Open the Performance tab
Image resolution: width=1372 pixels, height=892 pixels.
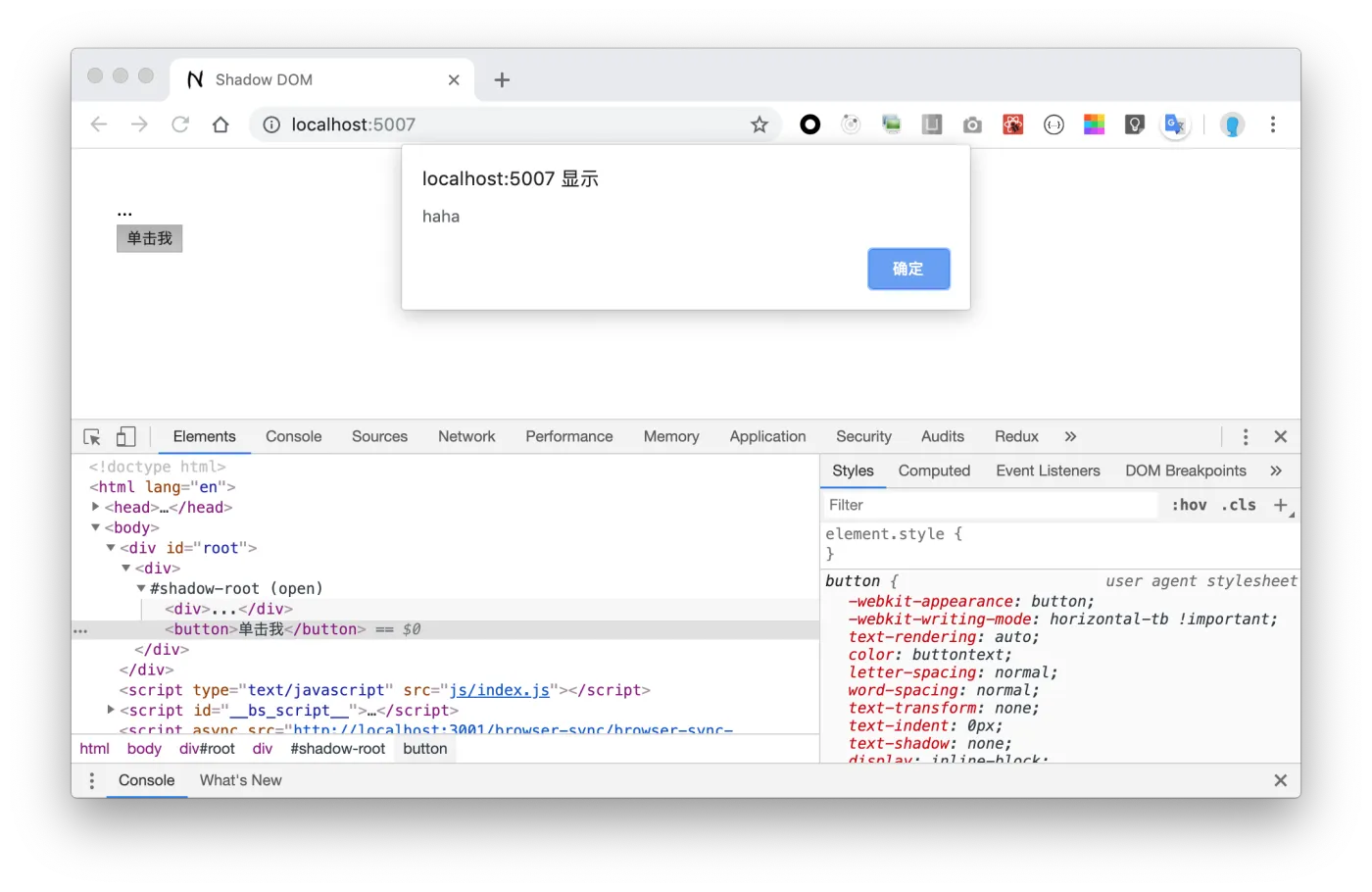coord(568,437)
